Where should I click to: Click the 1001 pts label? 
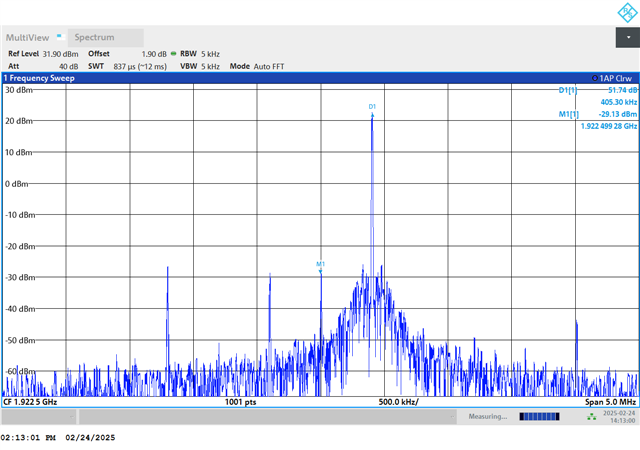pyautogui.click(x=240, y=402)
